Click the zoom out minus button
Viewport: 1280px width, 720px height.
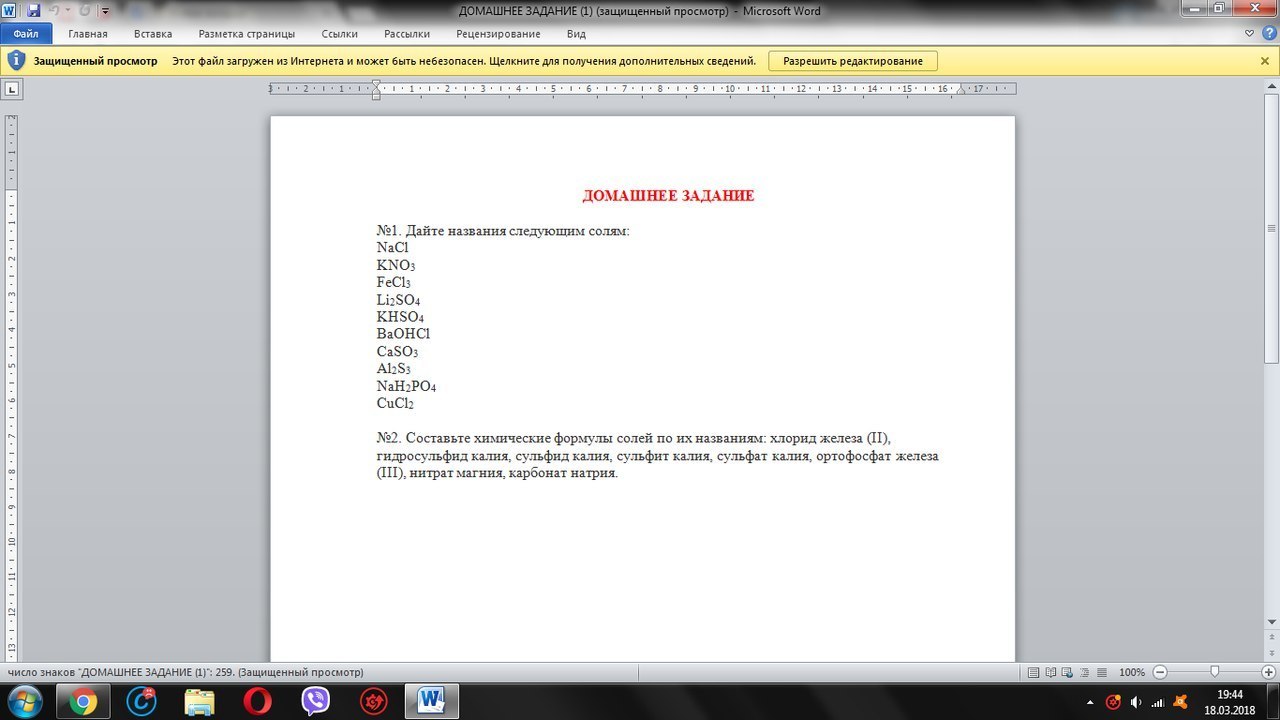coord(1159,672)
